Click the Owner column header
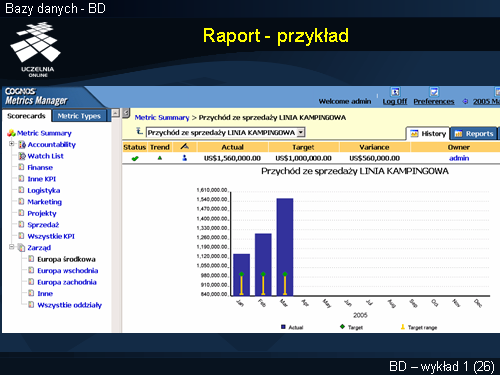 [x=459, y=147]
